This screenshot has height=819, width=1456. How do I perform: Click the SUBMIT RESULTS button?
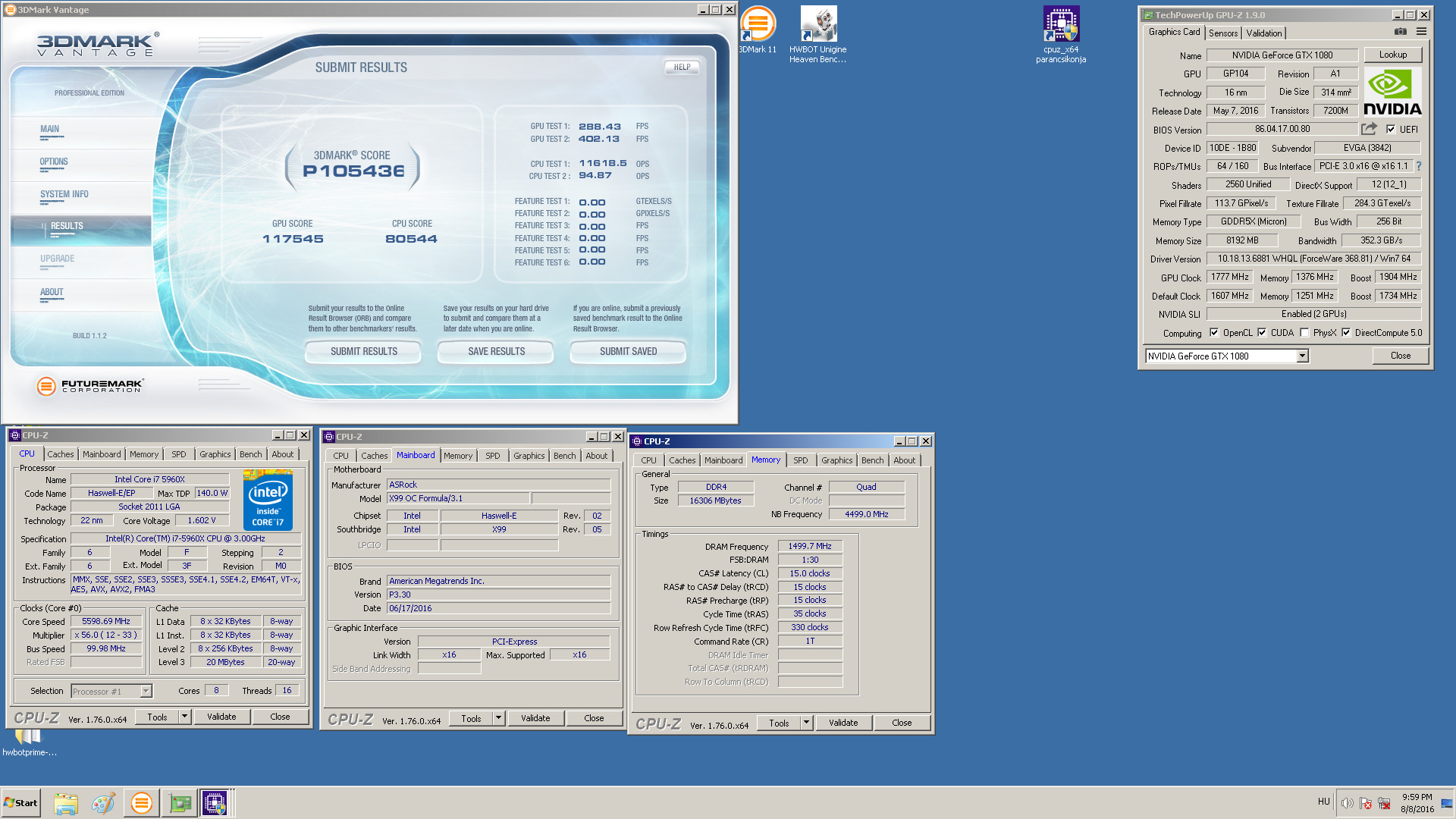coord(363,351)
